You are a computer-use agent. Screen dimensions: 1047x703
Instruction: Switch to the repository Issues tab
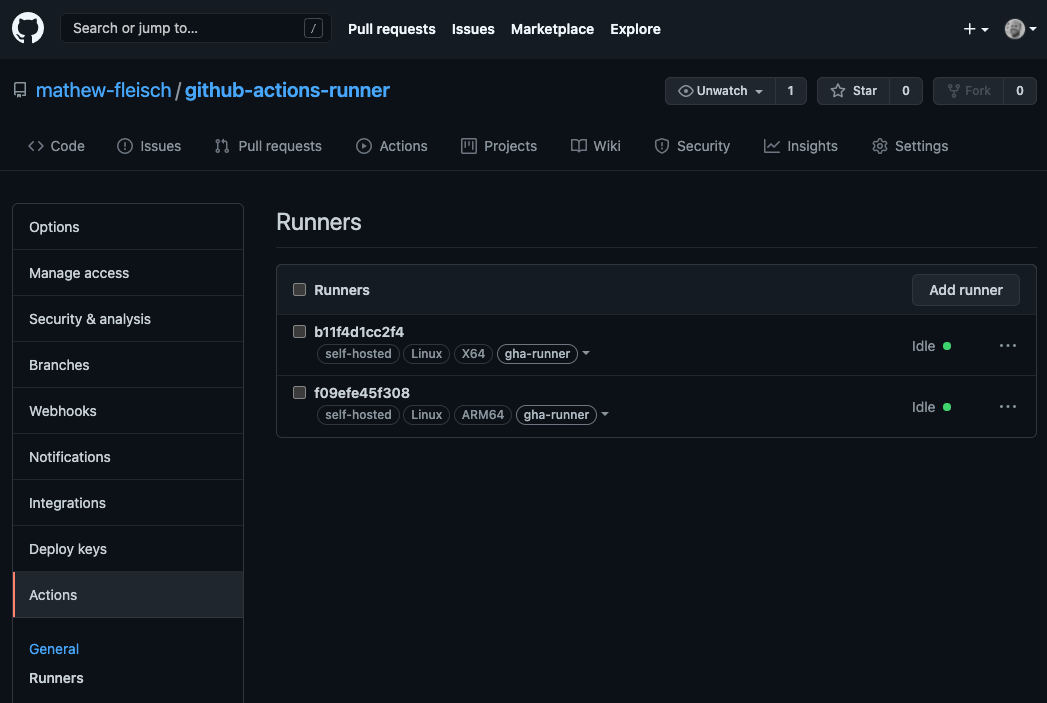click(x=149, y=146)
